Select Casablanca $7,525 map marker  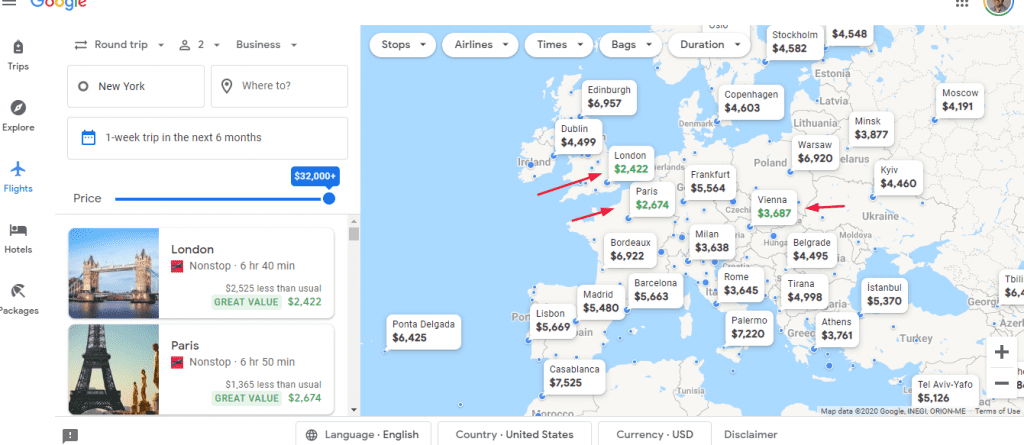coord(574,376)
